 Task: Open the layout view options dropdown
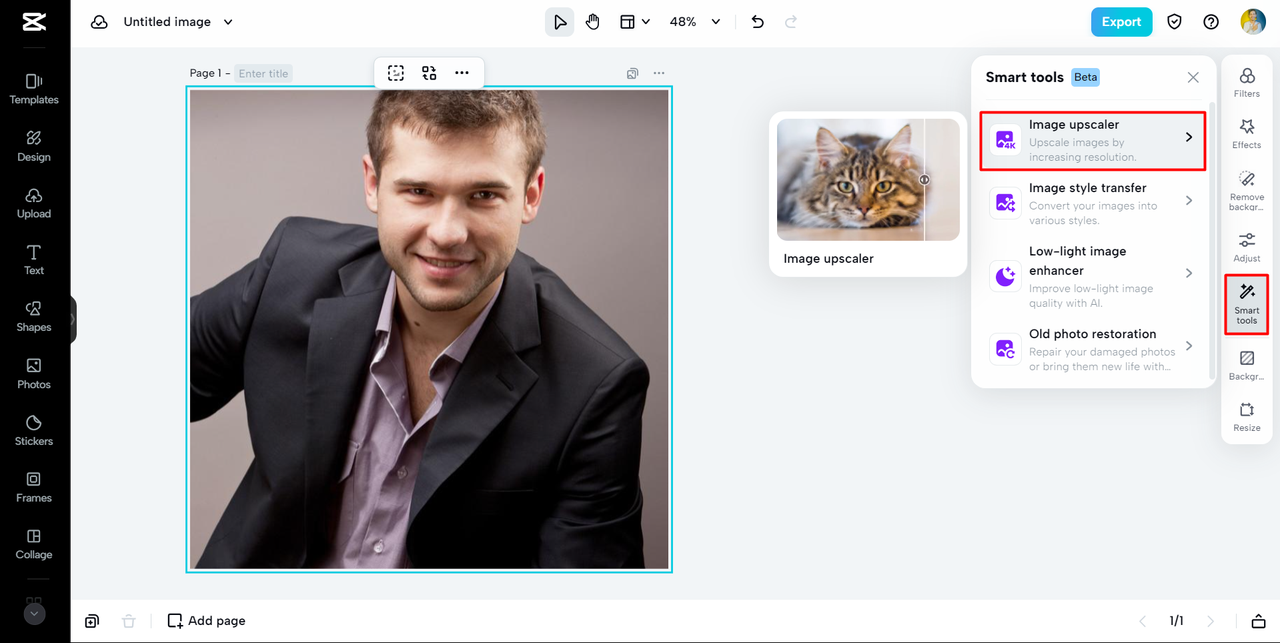pos(635,22)
